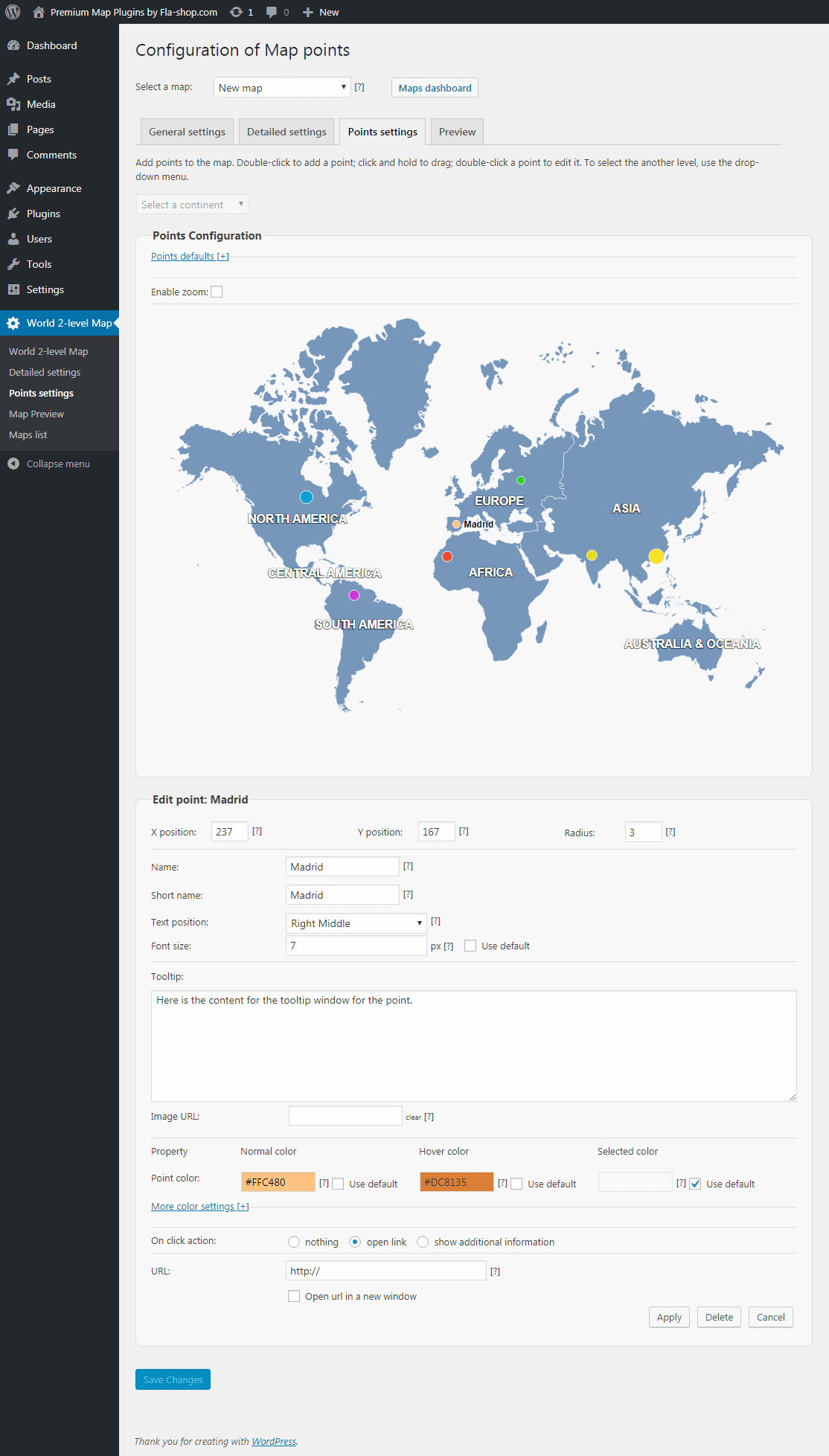Check Open url in a new window

294,1296
